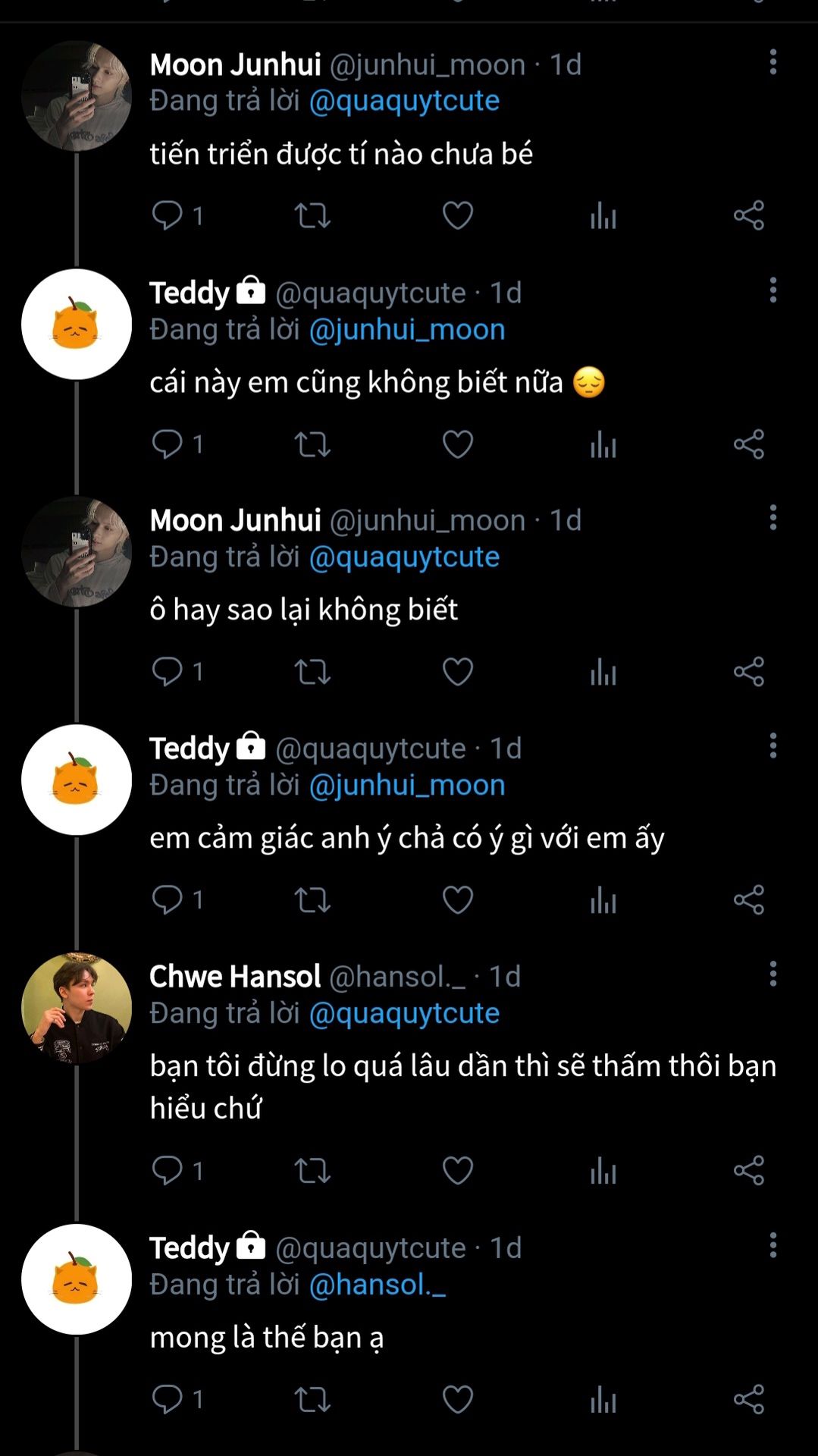The width and height of the screenshot is (818, 1456).
Task: Share Moon Junhui's "tiến triển được tí nào" tweet
Action: click(748, 216)
